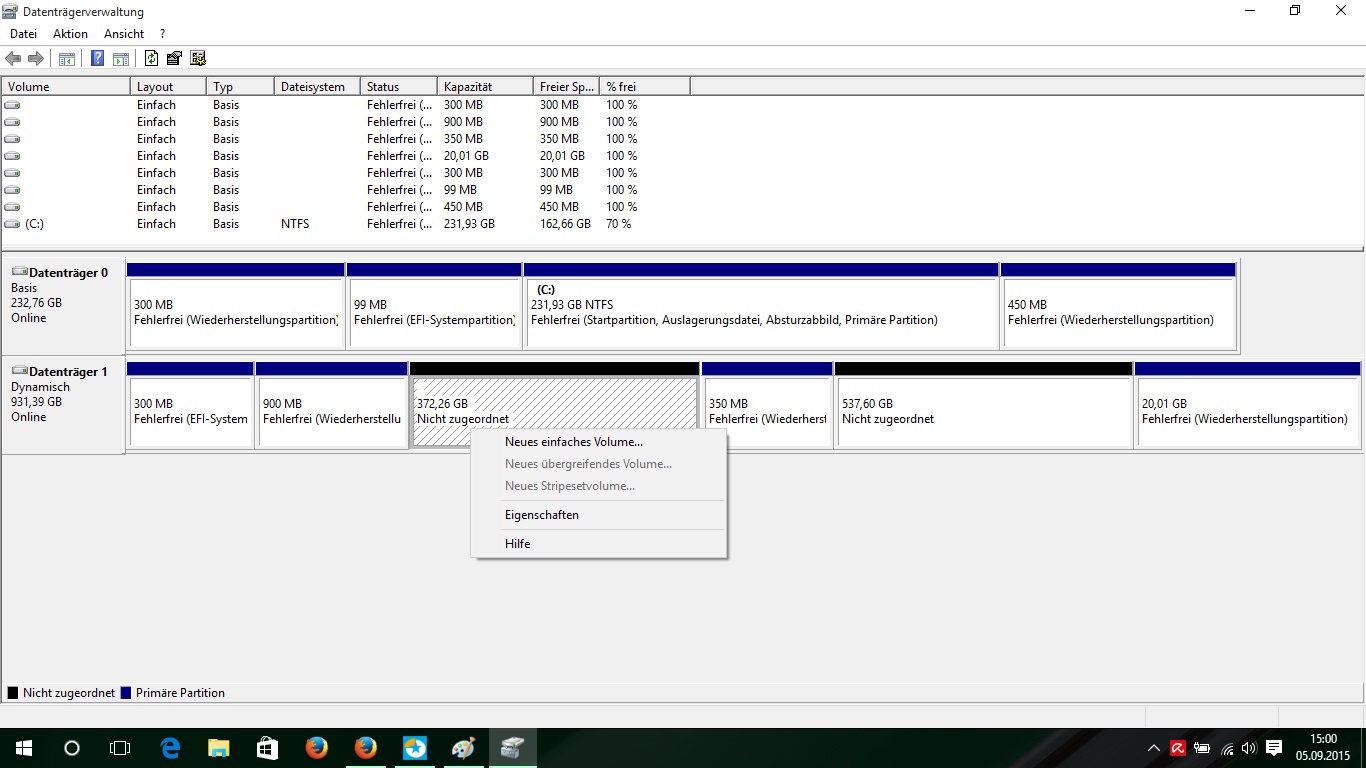
Task: Click greyed Neues Stripesetvolume... entry
Action: (x=598, y=486)
